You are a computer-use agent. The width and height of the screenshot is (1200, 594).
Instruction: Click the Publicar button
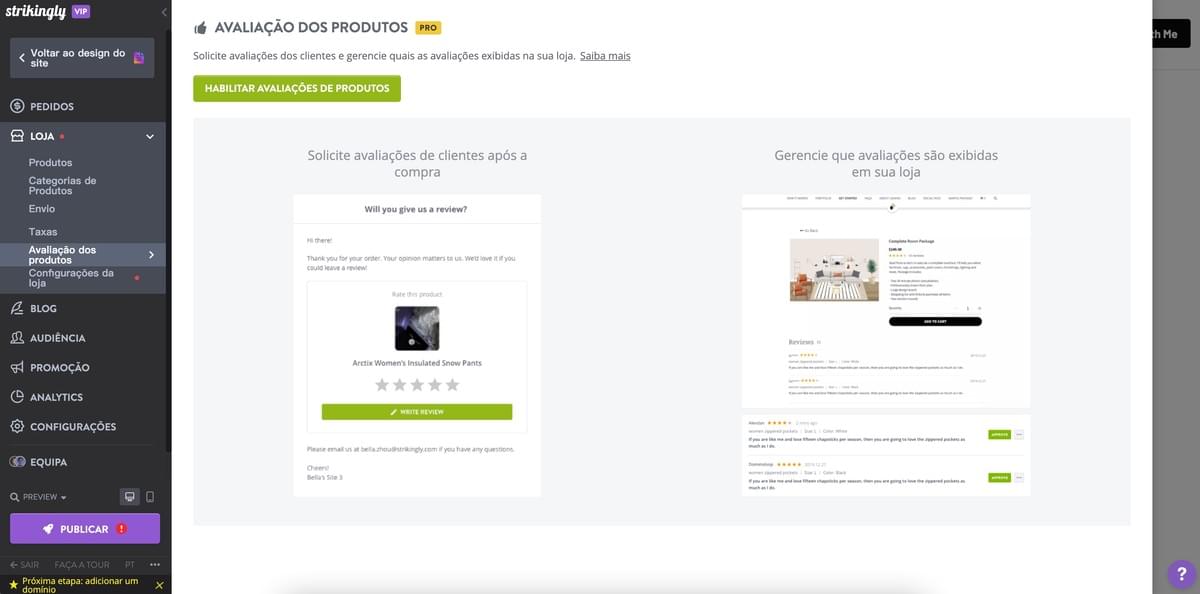pos(85,529)
